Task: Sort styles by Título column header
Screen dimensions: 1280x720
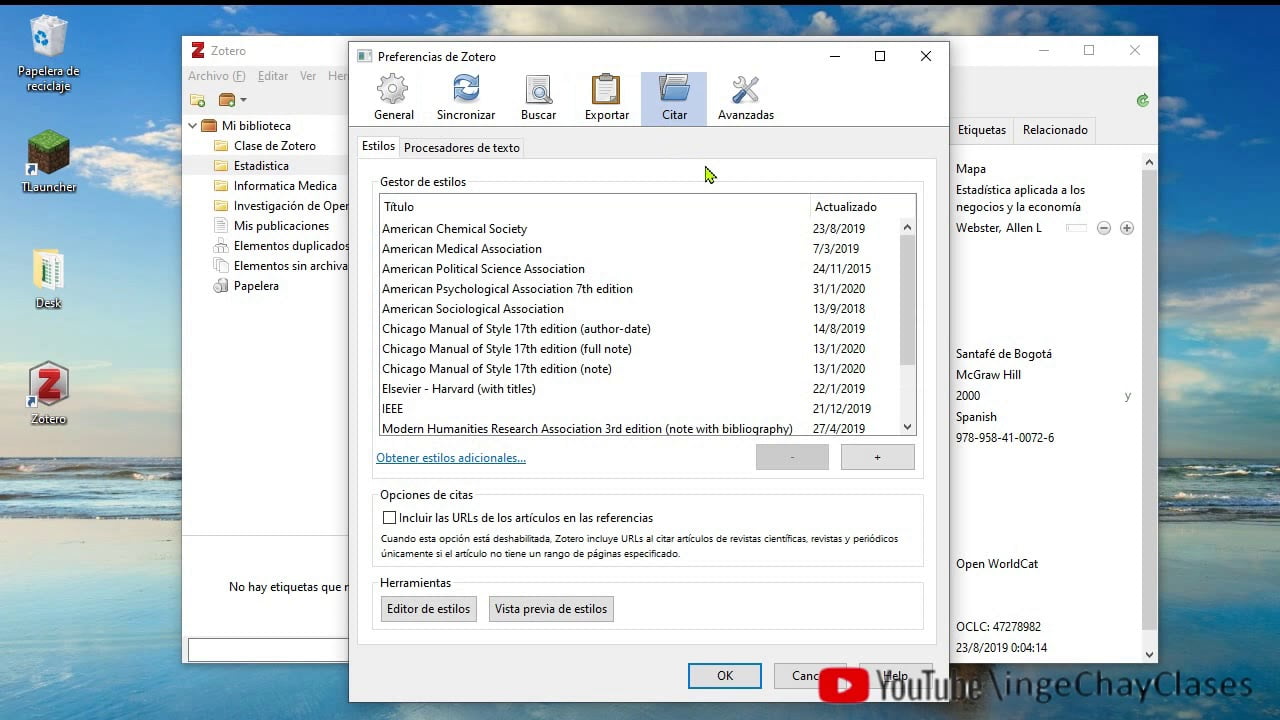Action: 595,207
